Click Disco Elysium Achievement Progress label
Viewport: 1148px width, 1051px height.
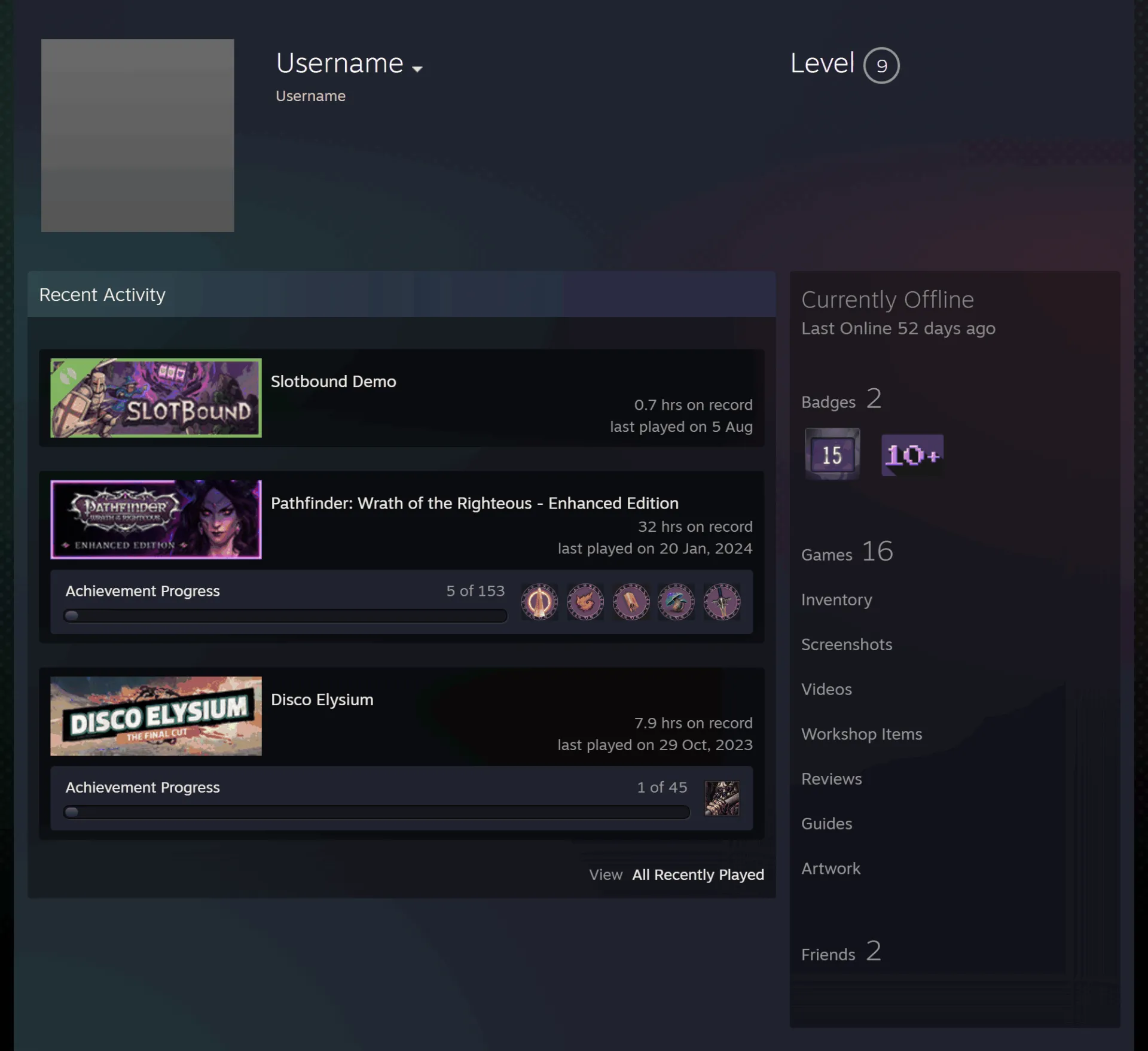tap(142, 787)
